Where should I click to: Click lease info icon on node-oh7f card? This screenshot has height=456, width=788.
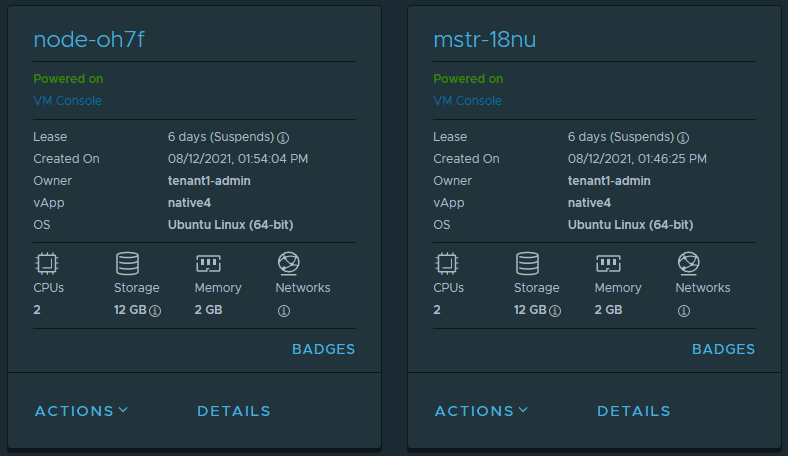[x=283, y=137]
